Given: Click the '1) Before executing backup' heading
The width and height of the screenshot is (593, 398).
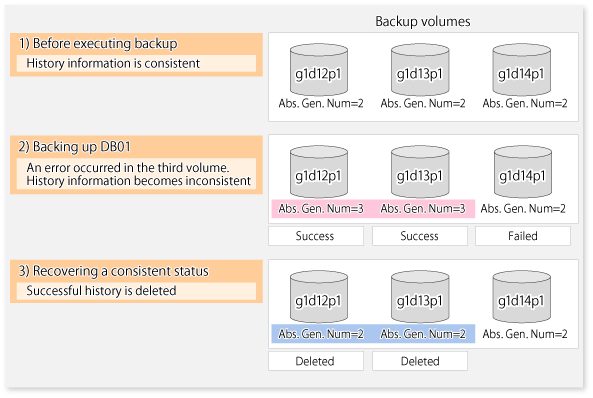Looking at the screenshot, I should tap(98, 44).
